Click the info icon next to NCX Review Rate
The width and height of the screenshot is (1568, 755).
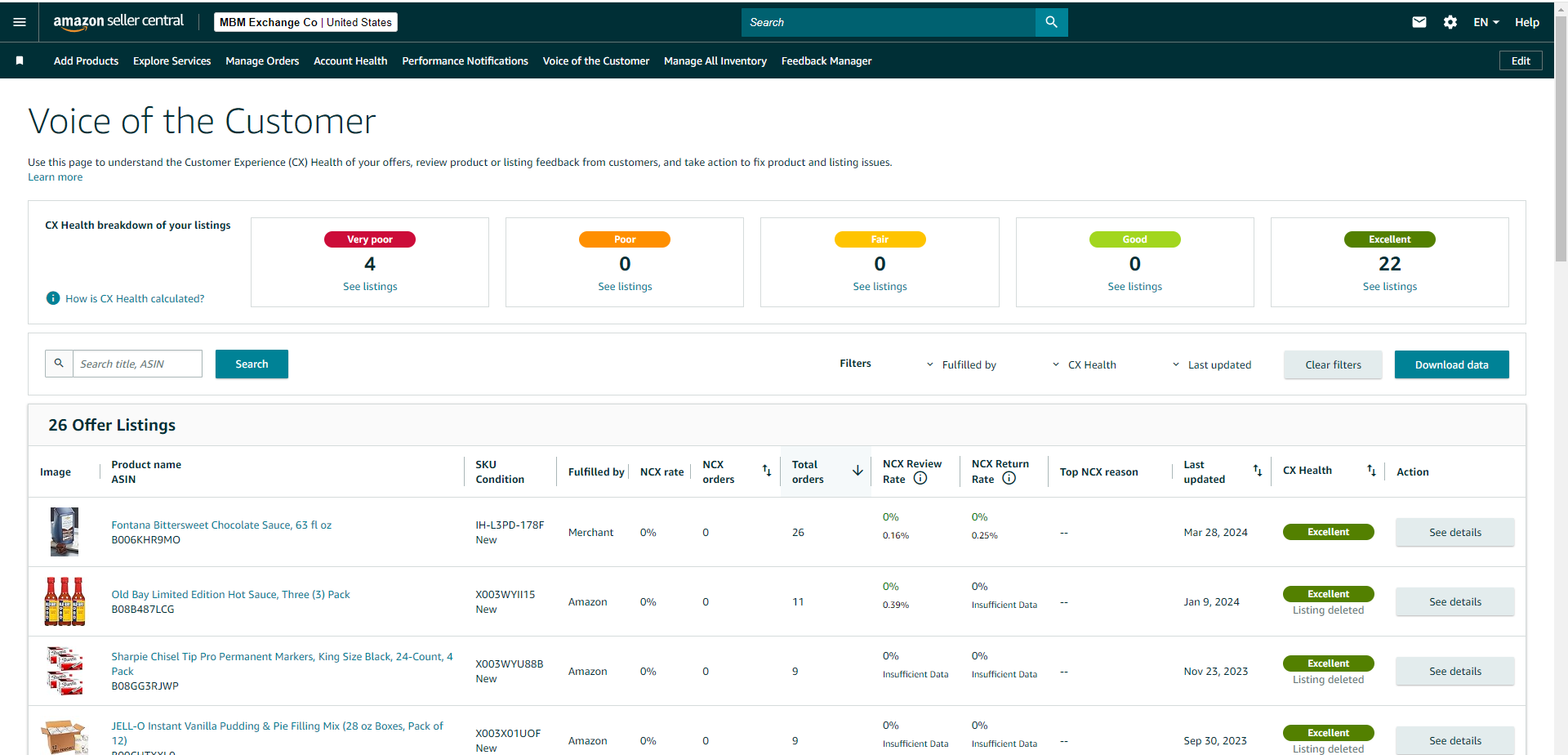[920, 478]
